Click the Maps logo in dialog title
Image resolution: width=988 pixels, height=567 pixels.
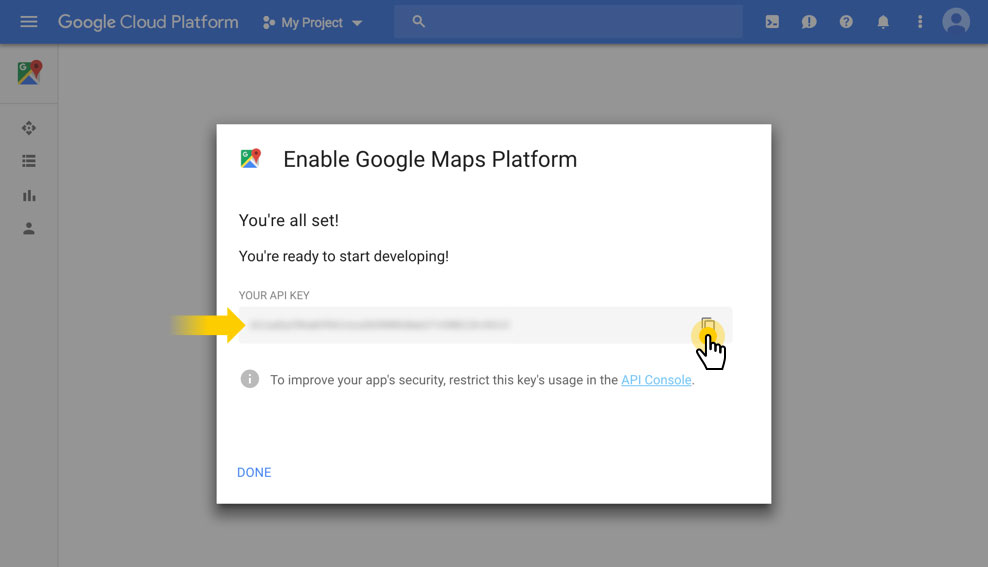tap(251, 158)
